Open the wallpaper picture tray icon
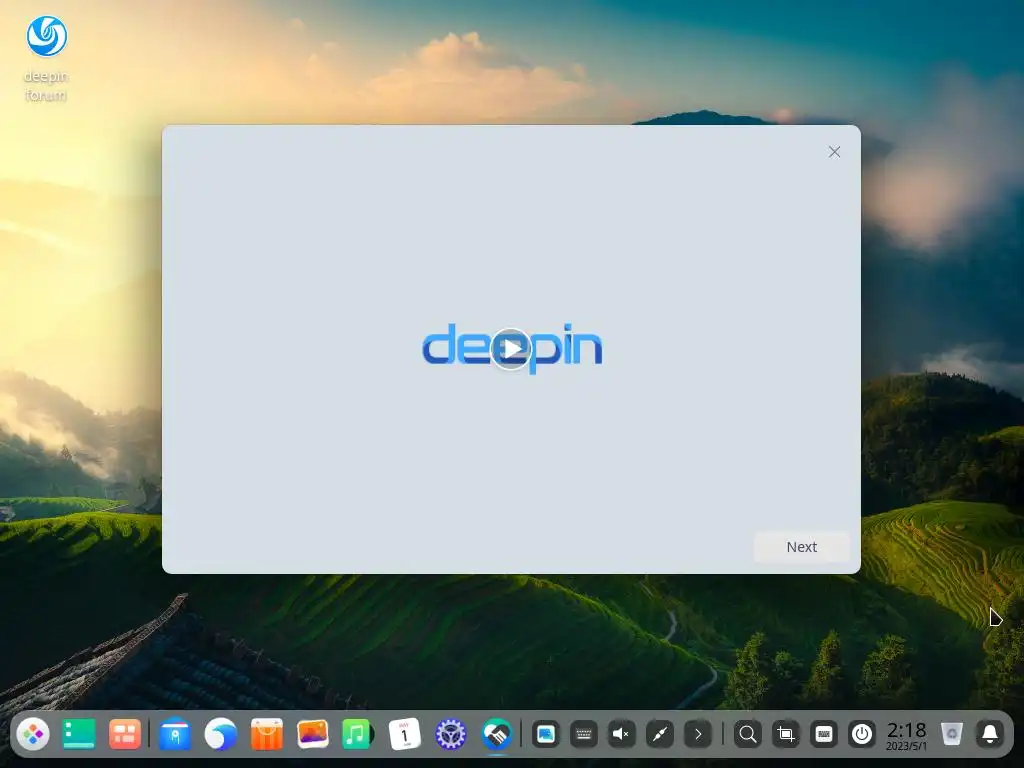Viewport: 1024px width, 768px height. tap(545, 735)
